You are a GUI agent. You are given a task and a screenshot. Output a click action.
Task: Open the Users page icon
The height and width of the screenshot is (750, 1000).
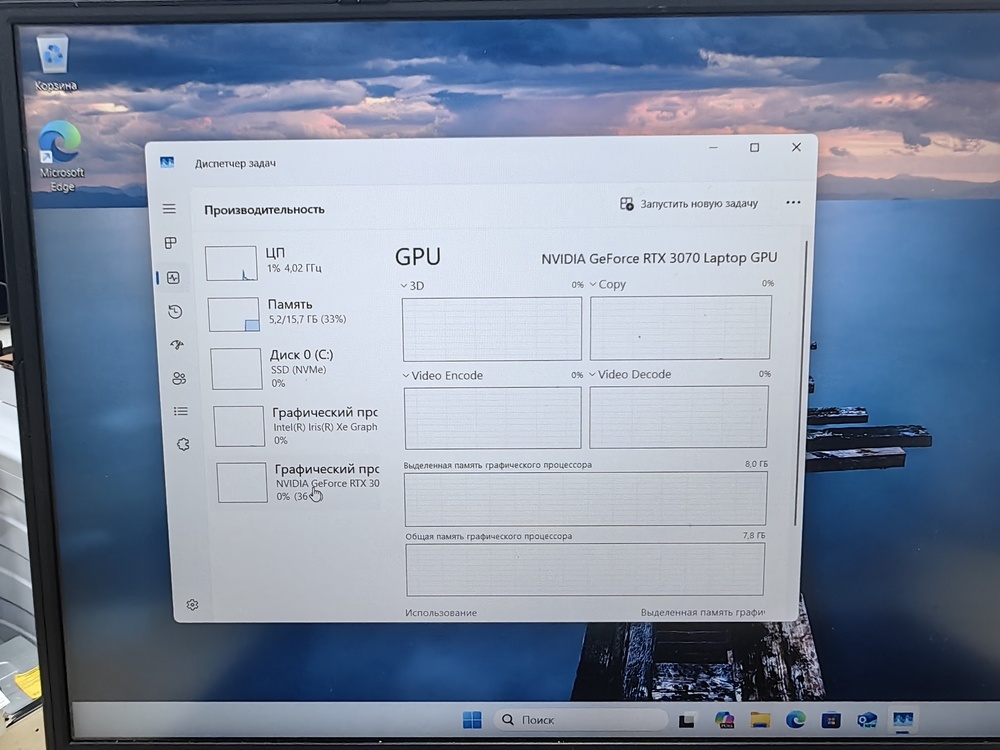pos(179,378)
